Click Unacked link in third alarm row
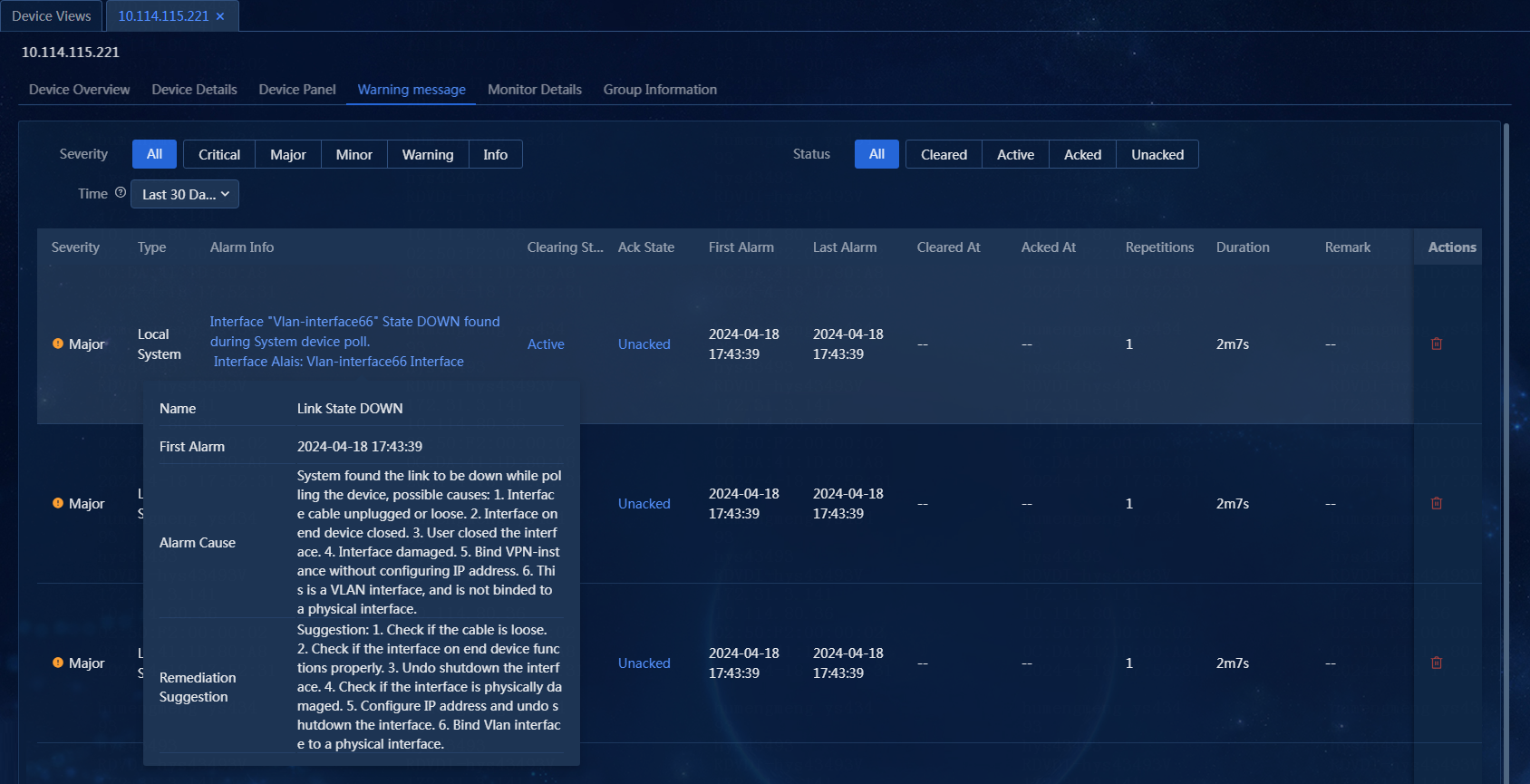1530x784 pixels. pyautogui.click(x=644, y=663)
